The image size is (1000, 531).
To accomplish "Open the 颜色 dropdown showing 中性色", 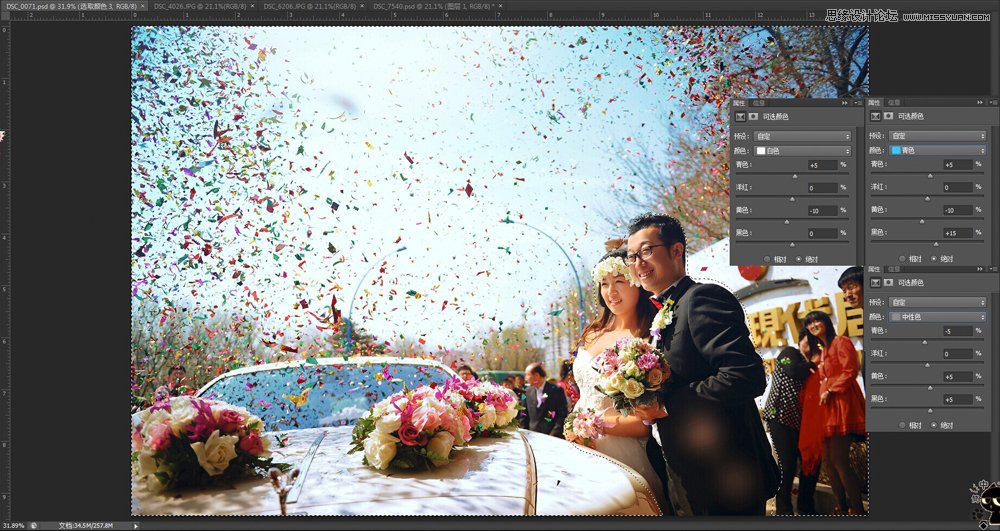I will coord(938,317).
